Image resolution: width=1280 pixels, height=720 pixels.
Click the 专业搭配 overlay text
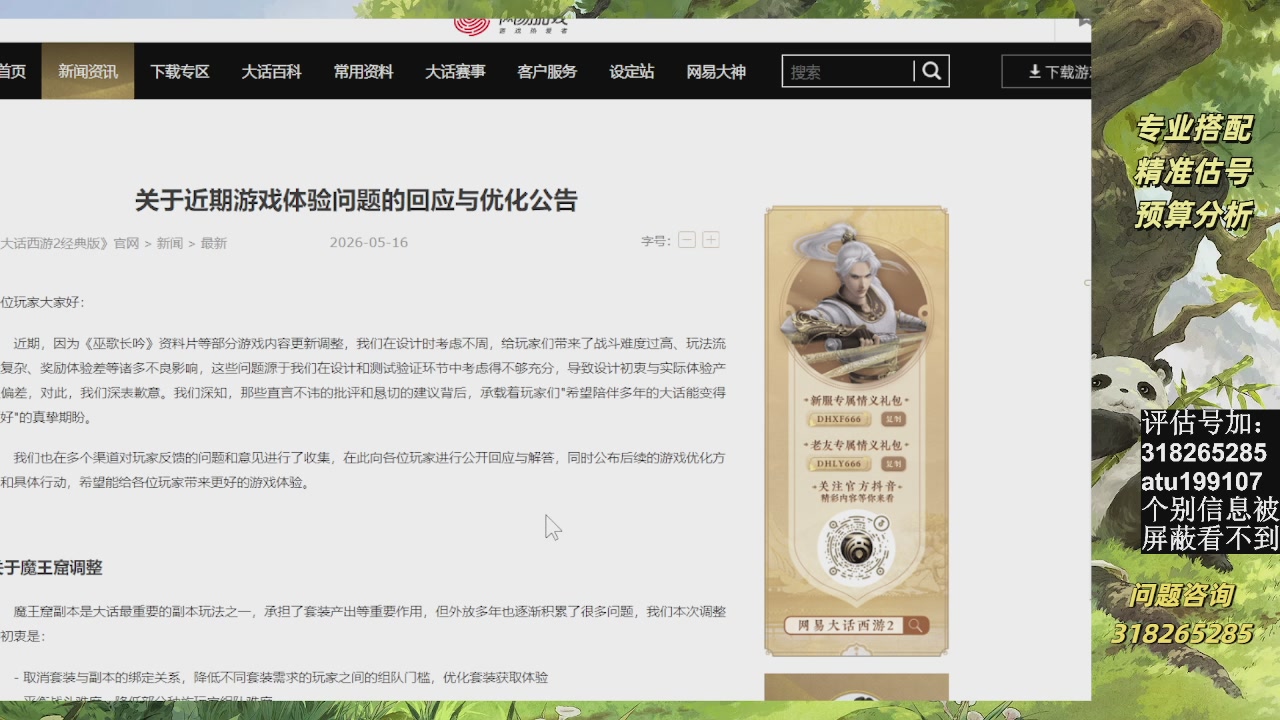click(1193, 128)
